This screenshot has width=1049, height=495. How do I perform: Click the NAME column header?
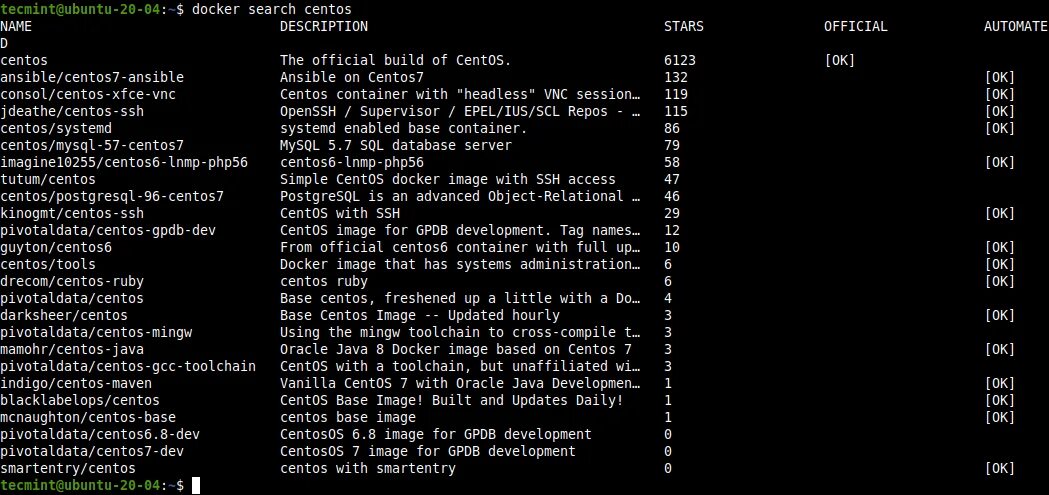(x=17, y=26)
